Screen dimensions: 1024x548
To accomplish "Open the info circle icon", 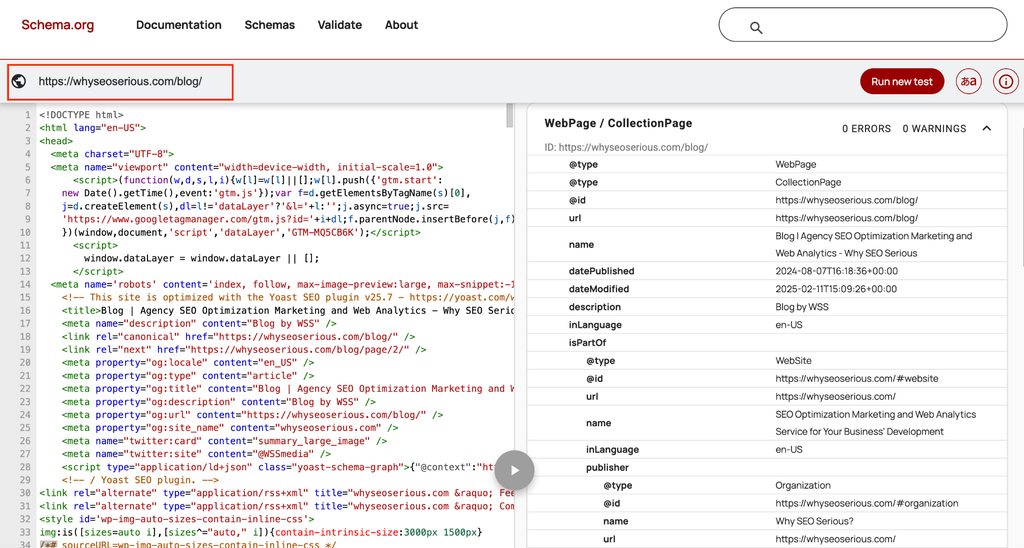I will (1006, 82).
